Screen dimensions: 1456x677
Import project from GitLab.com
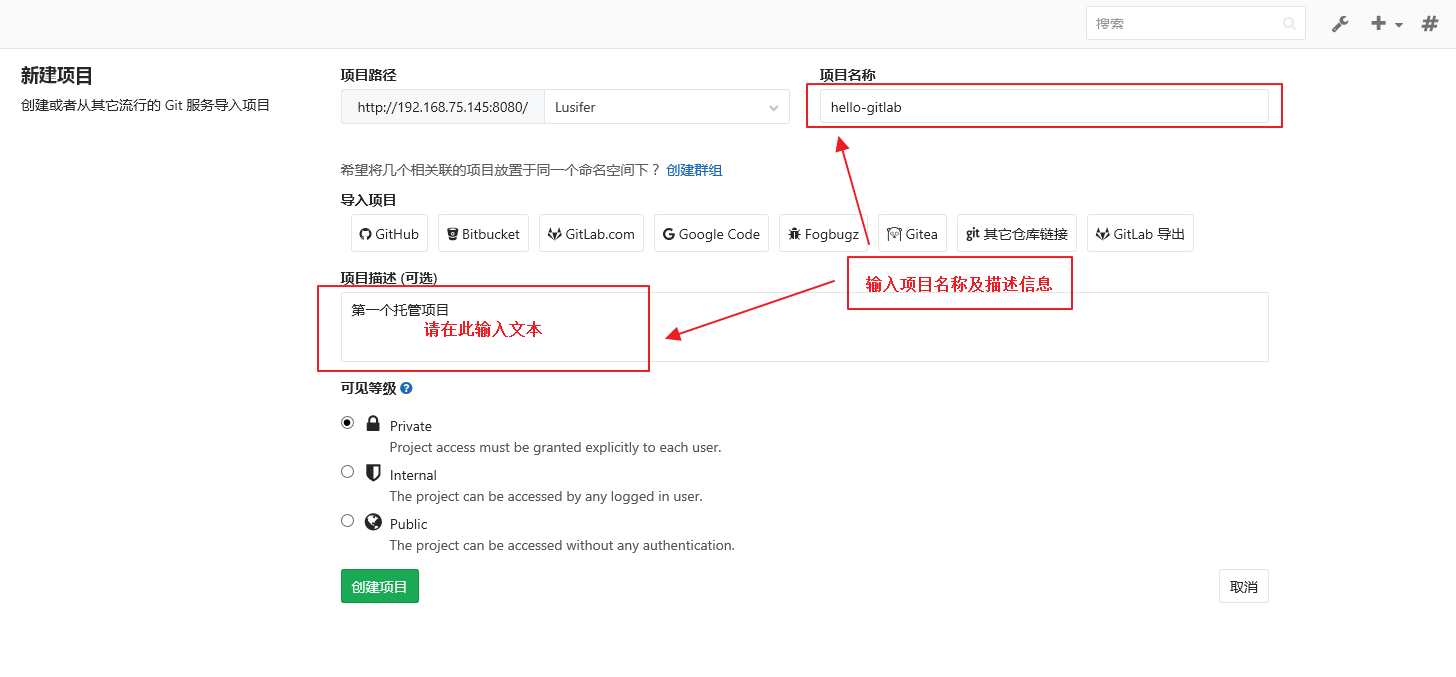[x=591, y=234]
